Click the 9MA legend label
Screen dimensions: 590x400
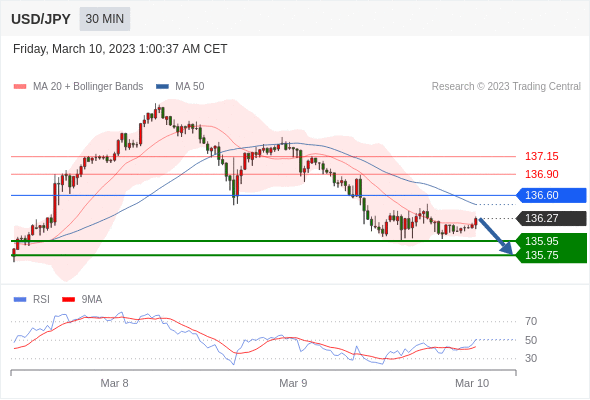point(92,300)
